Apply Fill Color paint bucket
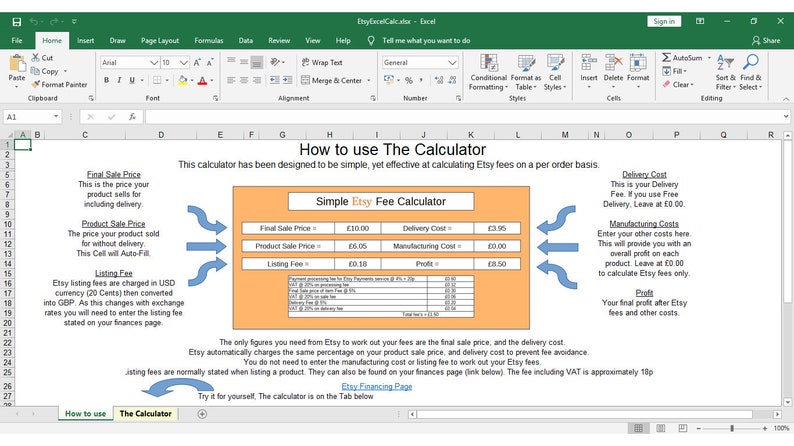This screenshot has height=446, width=794. pos(183,80)
